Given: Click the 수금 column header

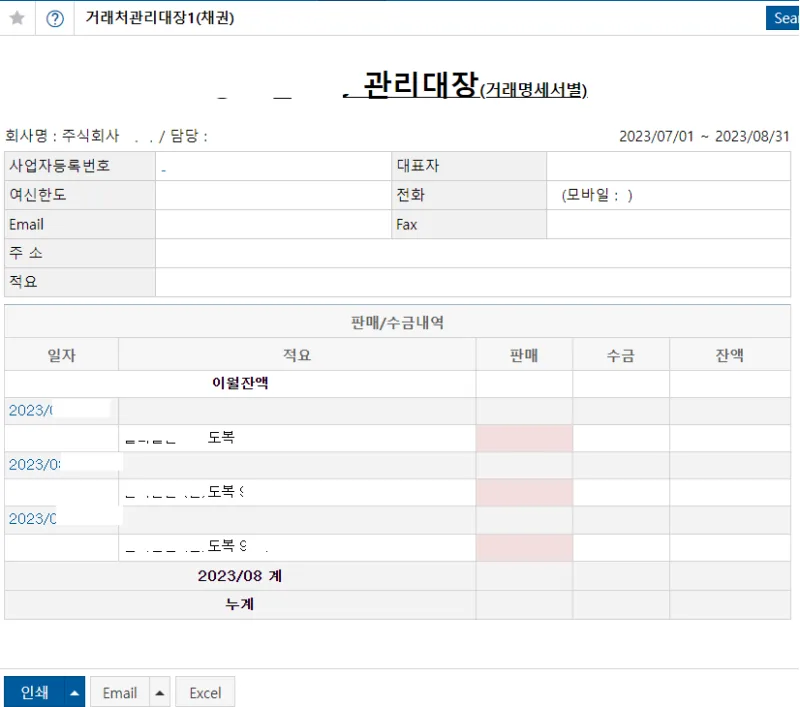Looking at the screenshot, I should coord(621,355).
